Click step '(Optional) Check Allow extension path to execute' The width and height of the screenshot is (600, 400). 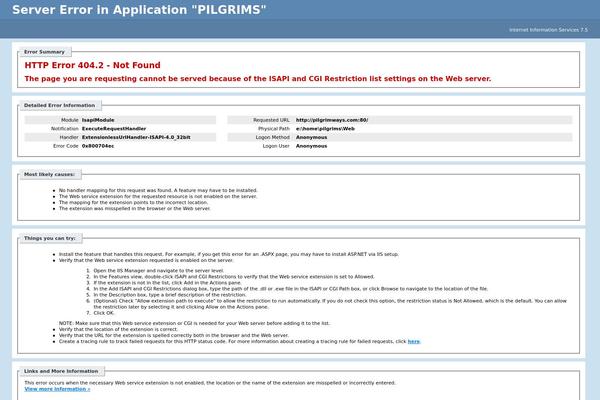pyautogui.click(x=330, y=304)
